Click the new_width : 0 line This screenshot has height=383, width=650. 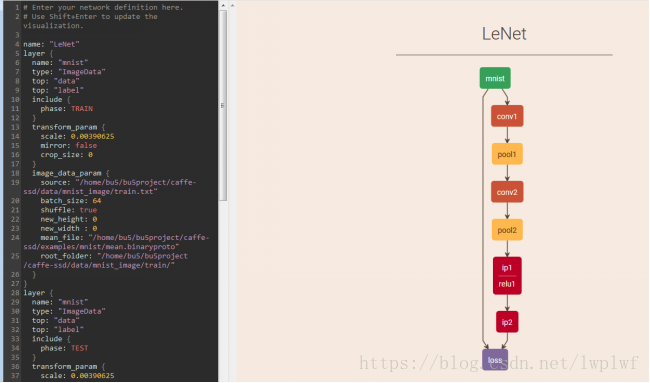68,228
